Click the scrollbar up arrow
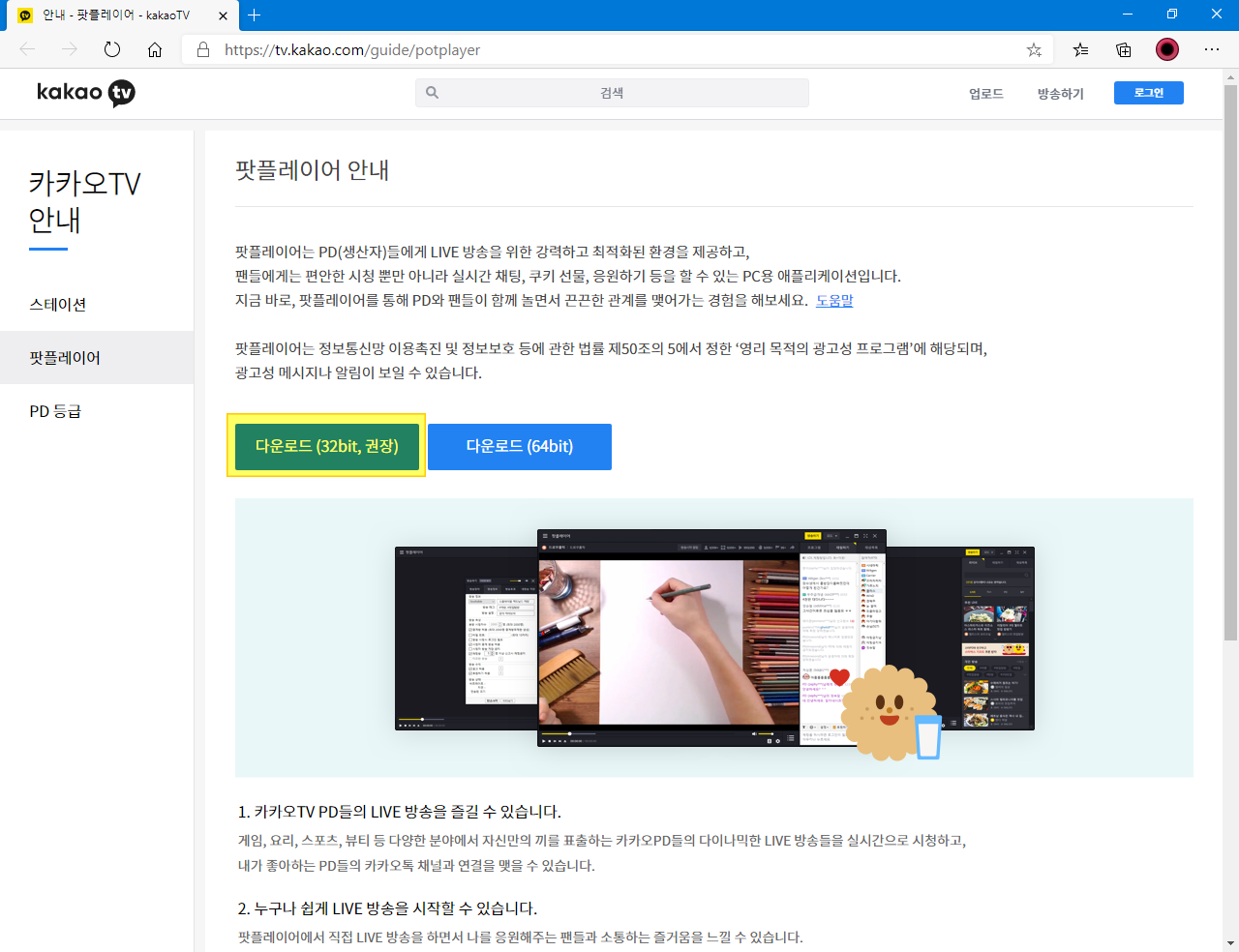Viewport: 1239px width, 952px height. pos(1230,76)
